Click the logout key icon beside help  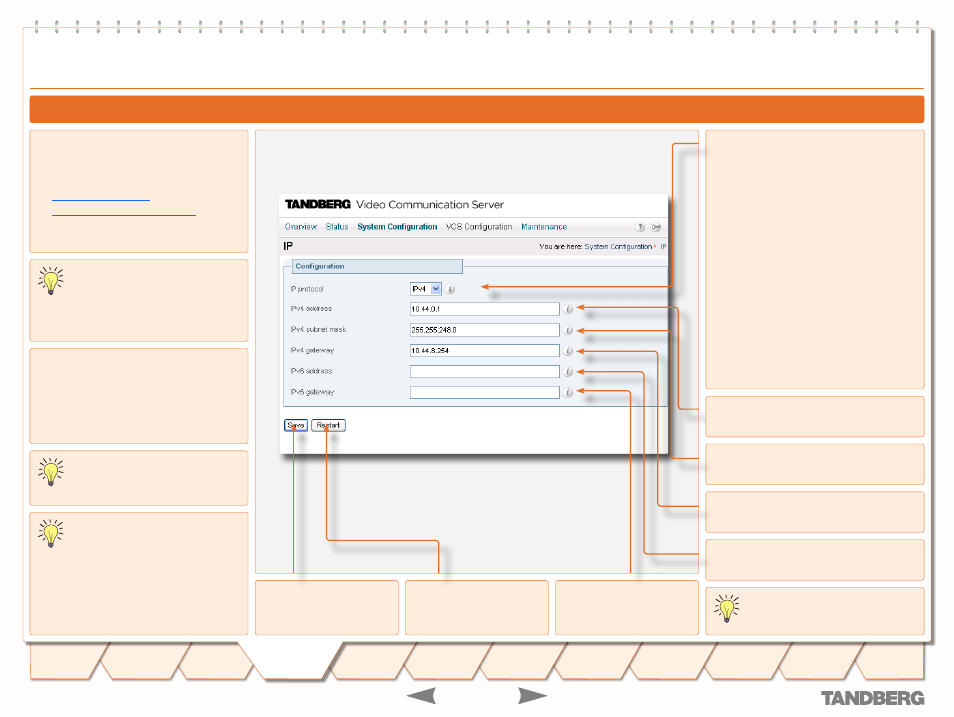coord(656,227)
